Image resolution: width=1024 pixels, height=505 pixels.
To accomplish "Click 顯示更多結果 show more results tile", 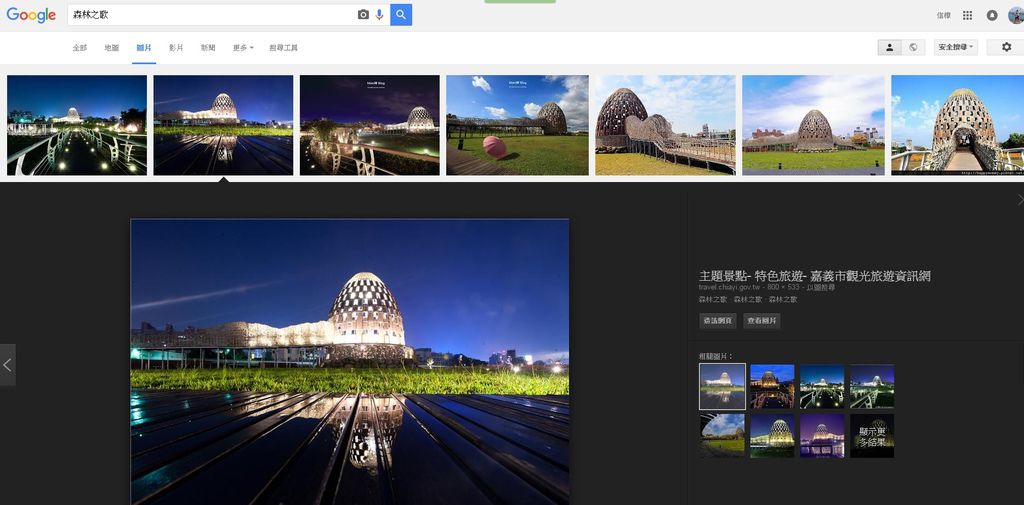I will tap(872, 436).
